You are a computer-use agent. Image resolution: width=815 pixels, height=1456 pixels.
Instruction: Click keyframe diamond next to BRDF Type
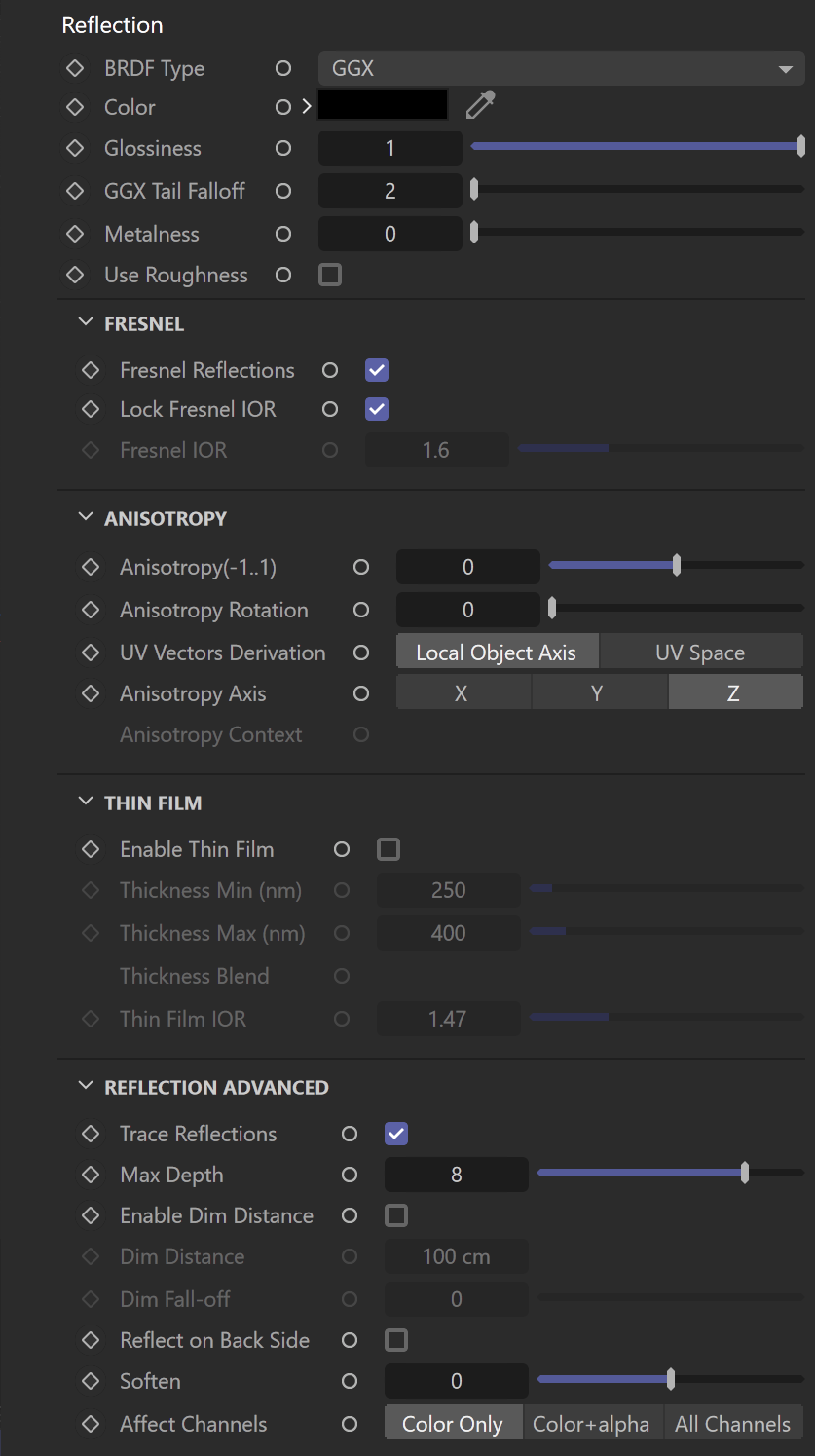pyautogui.click(x=75, y=69)
